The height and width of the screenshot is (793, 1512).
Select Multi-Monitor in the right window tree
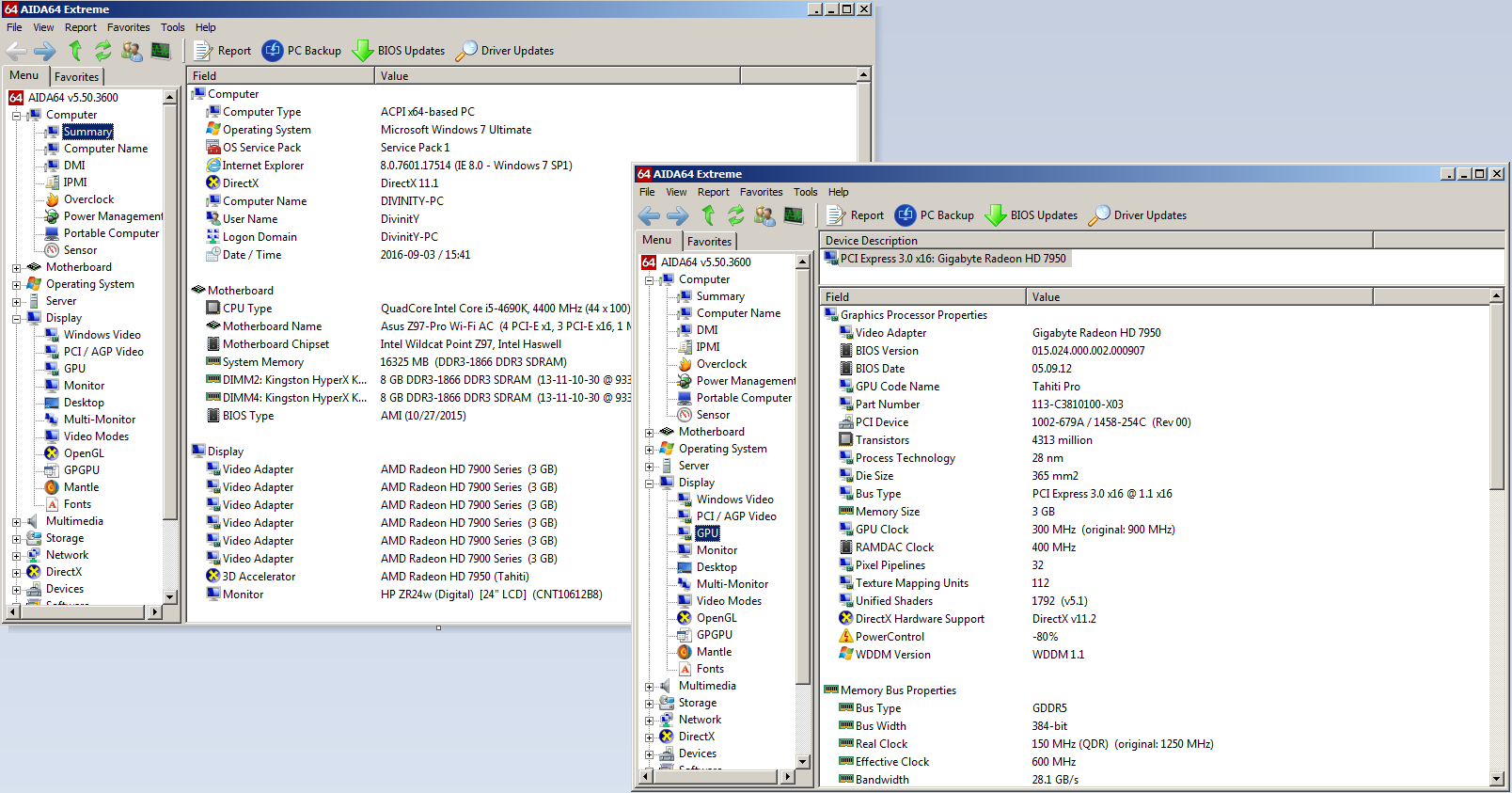point(732,584)
